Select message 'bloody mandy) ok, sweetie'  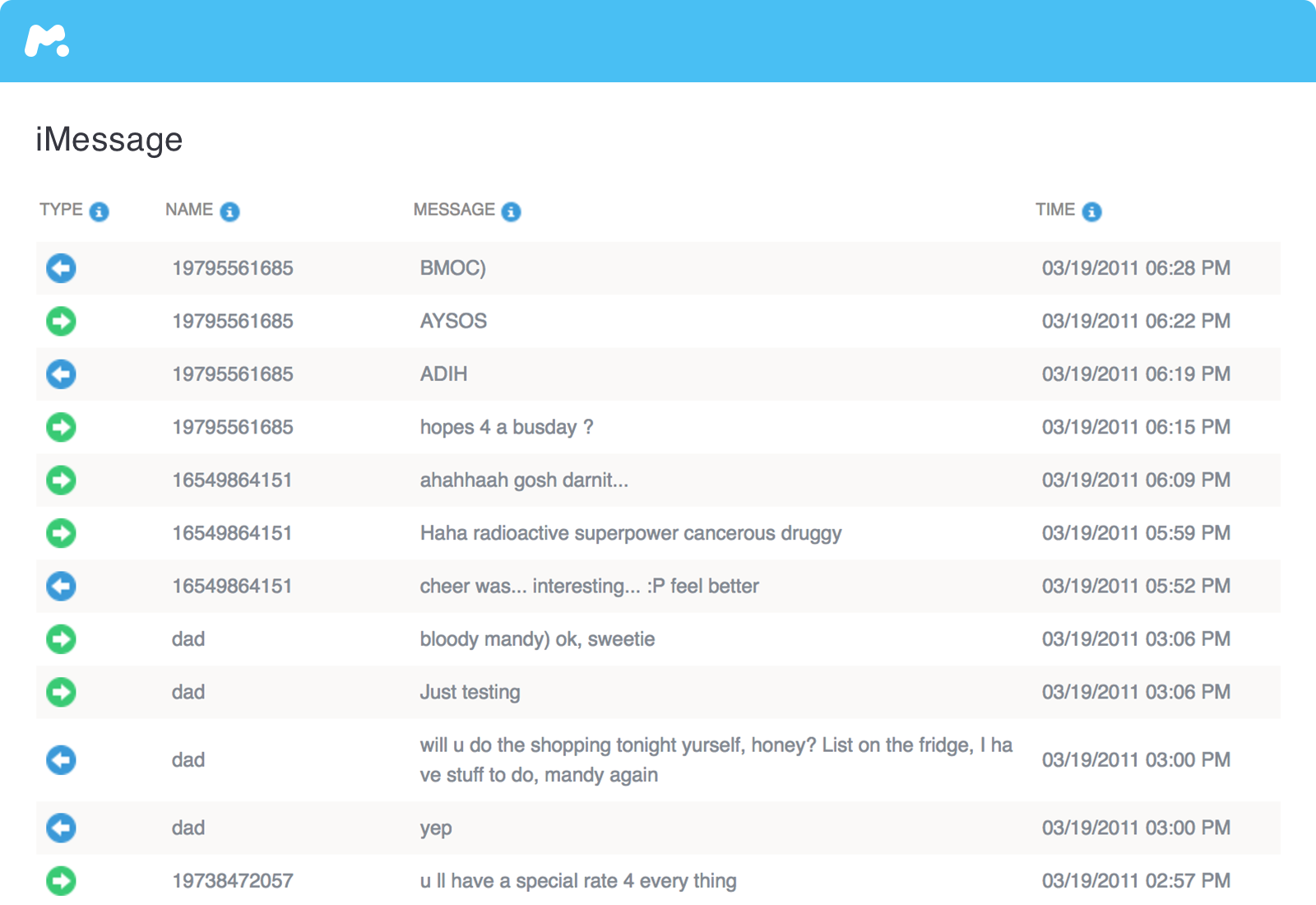[x=537, y=640]
